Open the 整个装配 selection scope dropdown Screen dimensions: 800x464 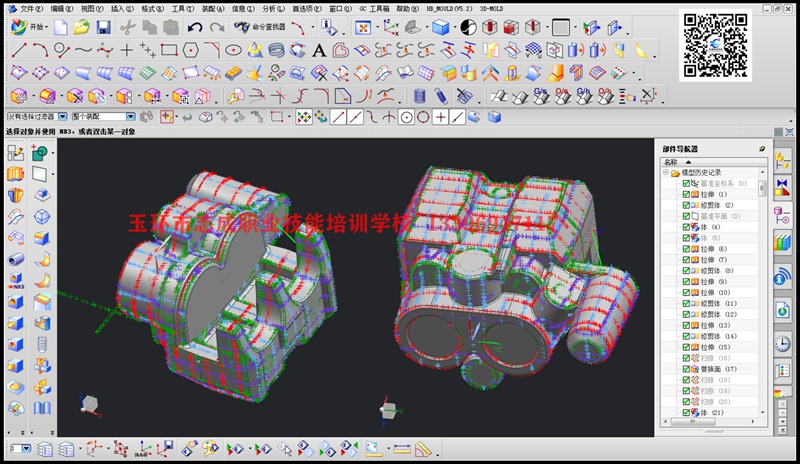pos(130,117)
